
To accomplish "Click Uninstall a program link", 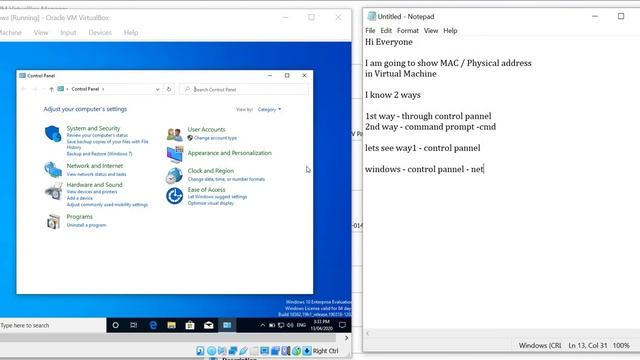I will [x=86, y=225].
